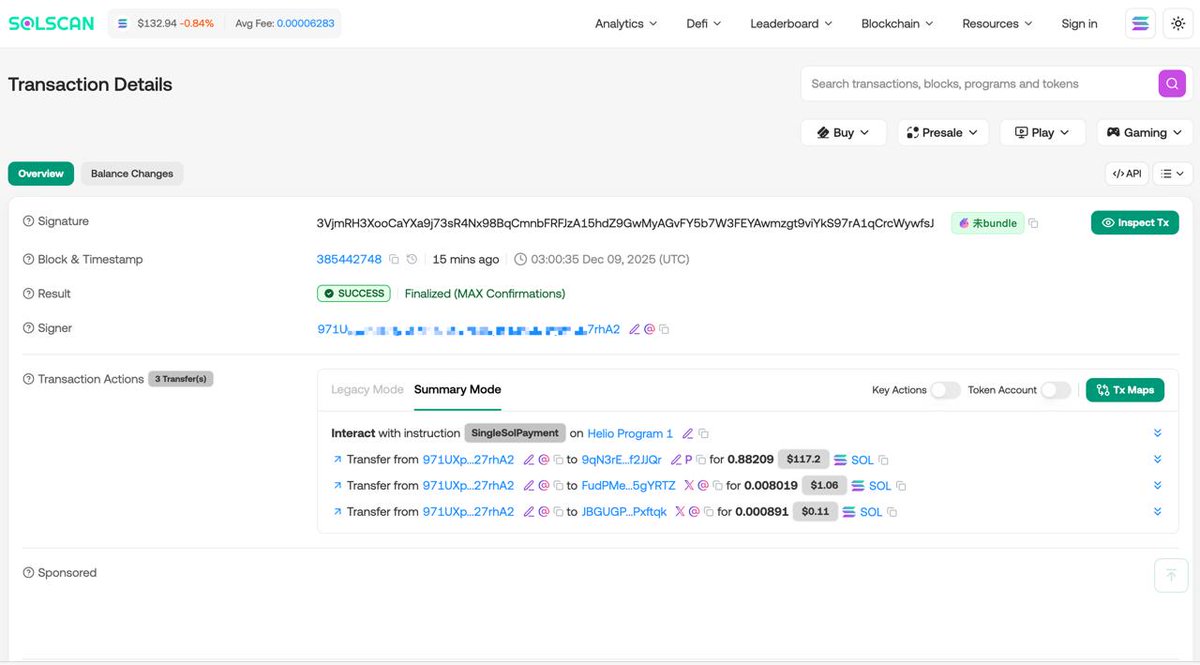
Task: Copy the transaction signature
Action: tap(1034, 224)
